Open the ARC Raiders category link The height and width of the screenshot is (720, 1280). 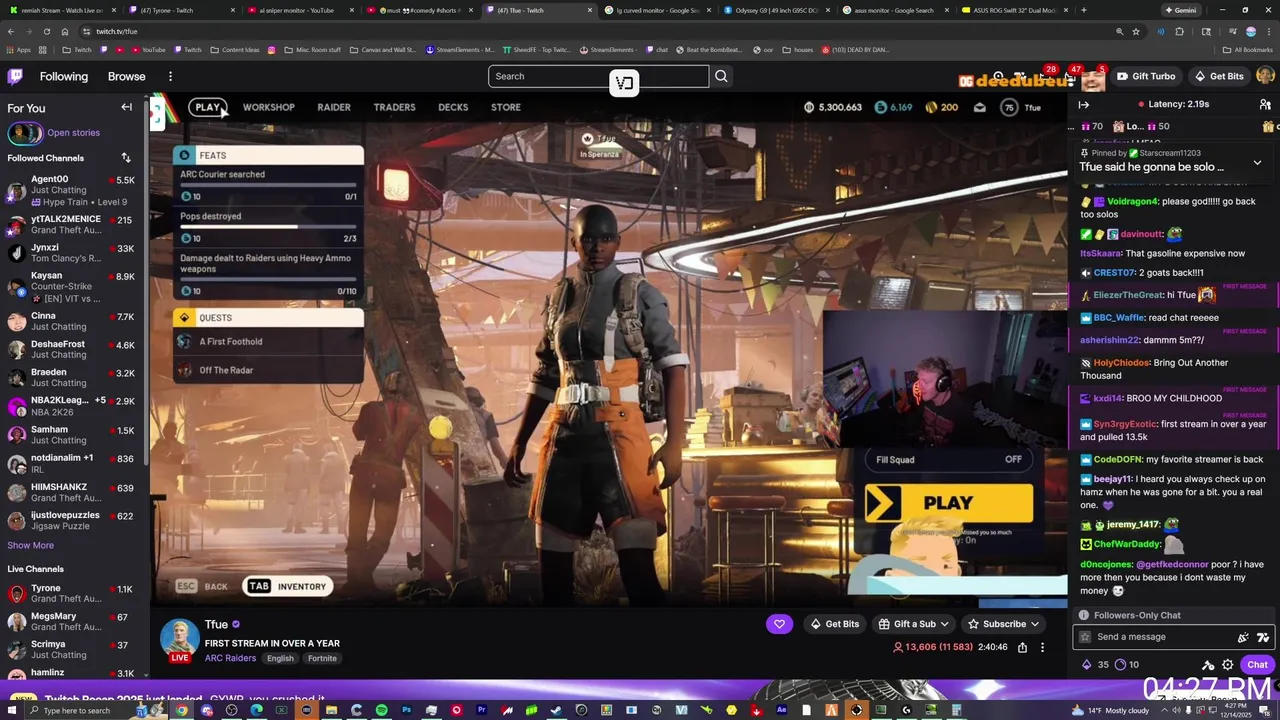(230, 658)
